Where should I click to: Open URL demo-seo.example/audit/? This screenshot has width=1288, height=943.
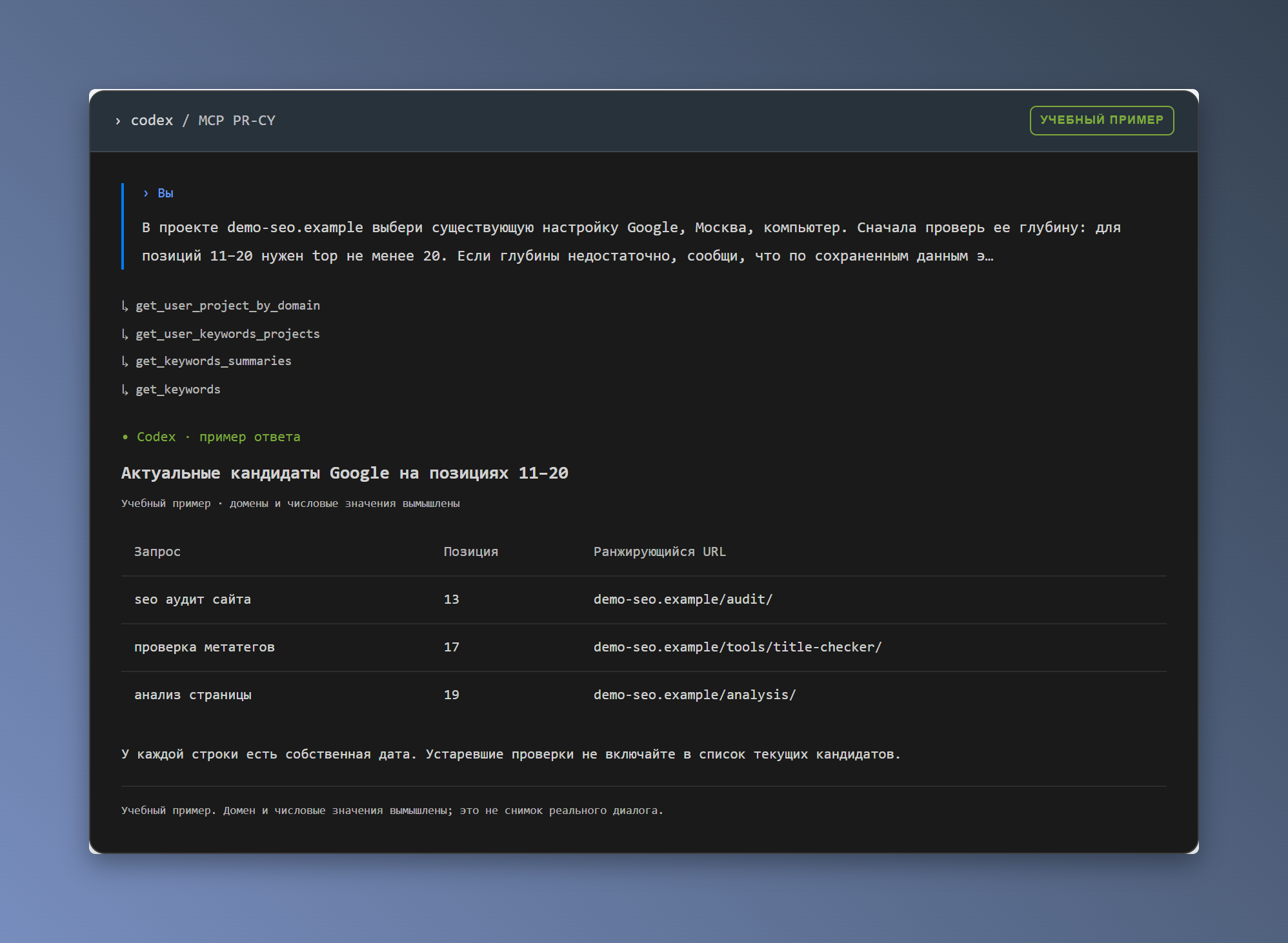(x=683, y=600)
